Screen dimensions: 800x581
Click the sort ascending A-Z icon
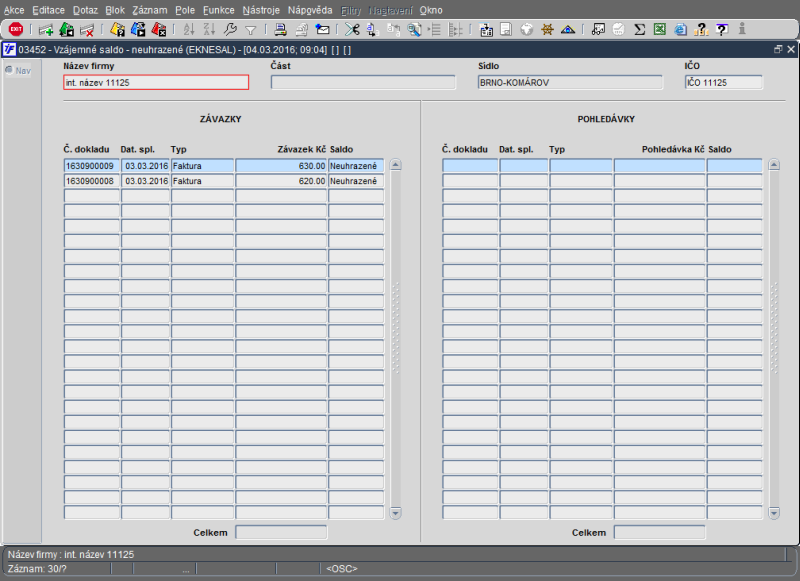(189, 30)
